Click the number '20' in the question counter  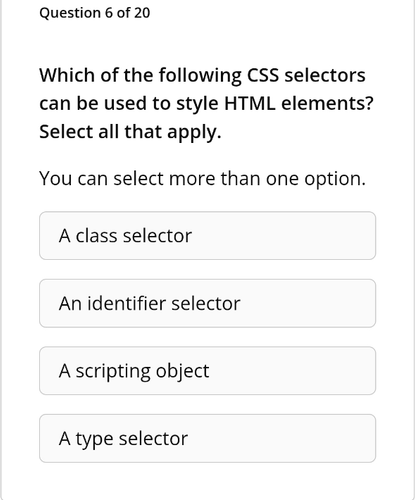[142, 13]
